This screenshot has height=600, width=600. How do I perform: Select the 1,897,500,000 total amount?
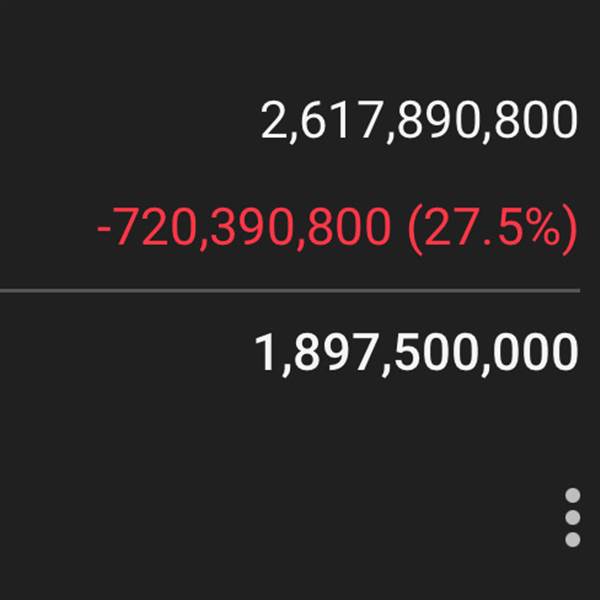[x=416, y=353]
